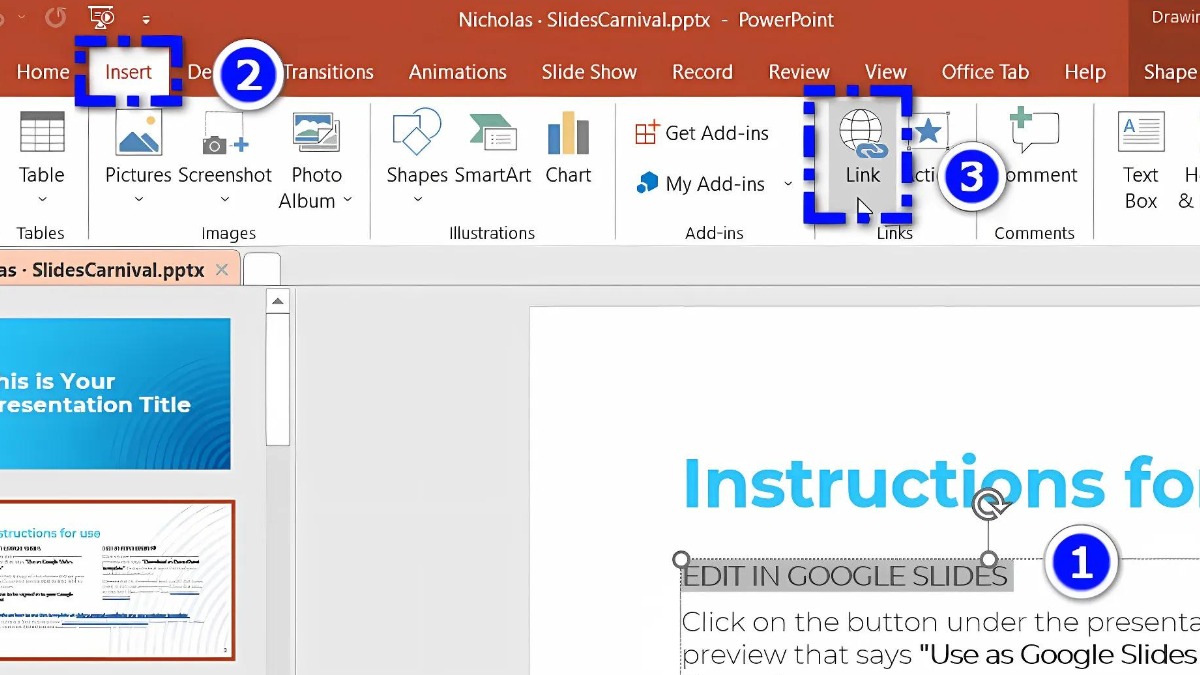Screen dimensions: 1200x675
Task: Click the Redo circular arrow icon
Action: click(x=56, y=17)
